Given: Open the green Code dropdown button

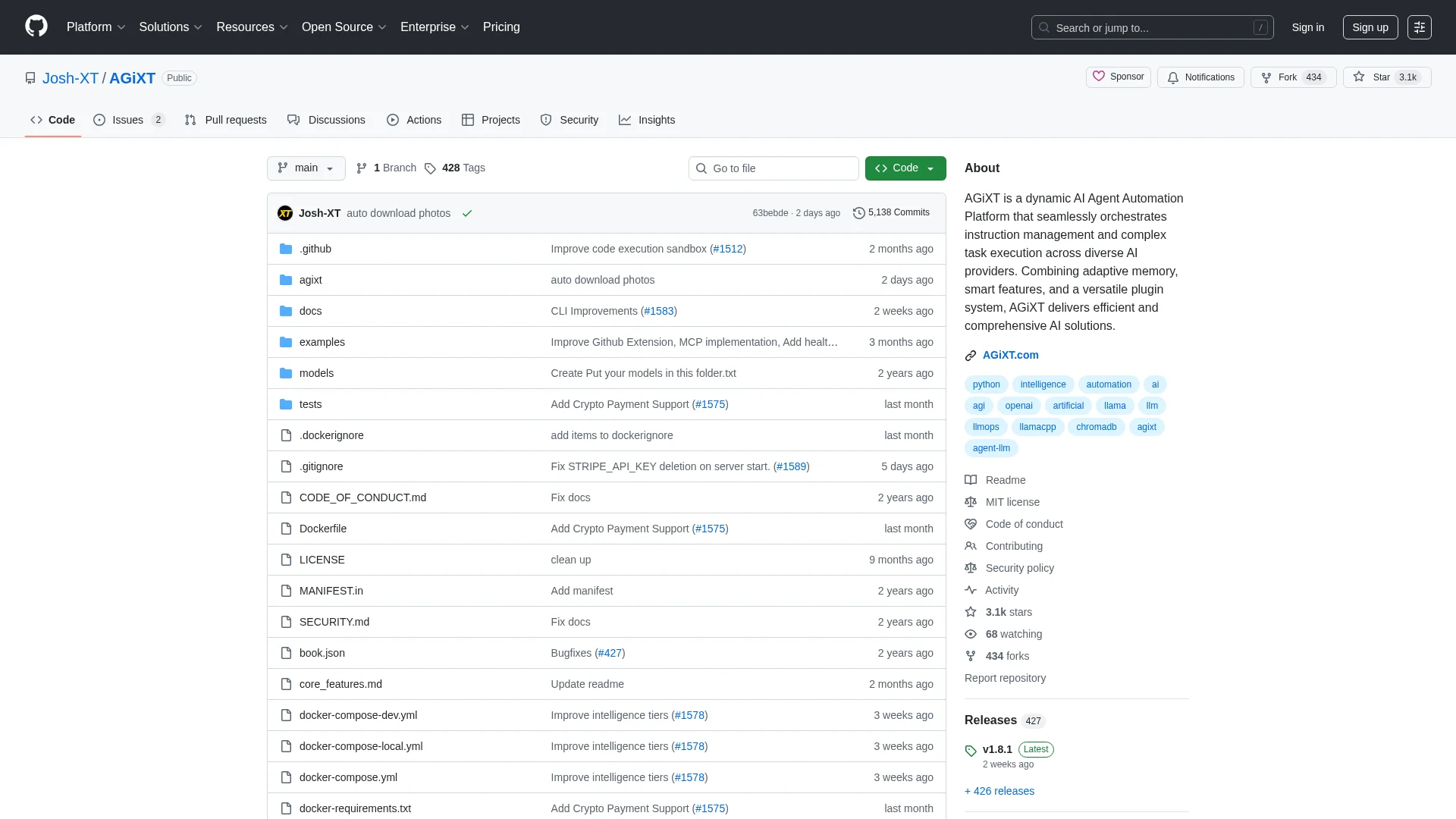Looking at the screenshot, I should pos(905,168).
